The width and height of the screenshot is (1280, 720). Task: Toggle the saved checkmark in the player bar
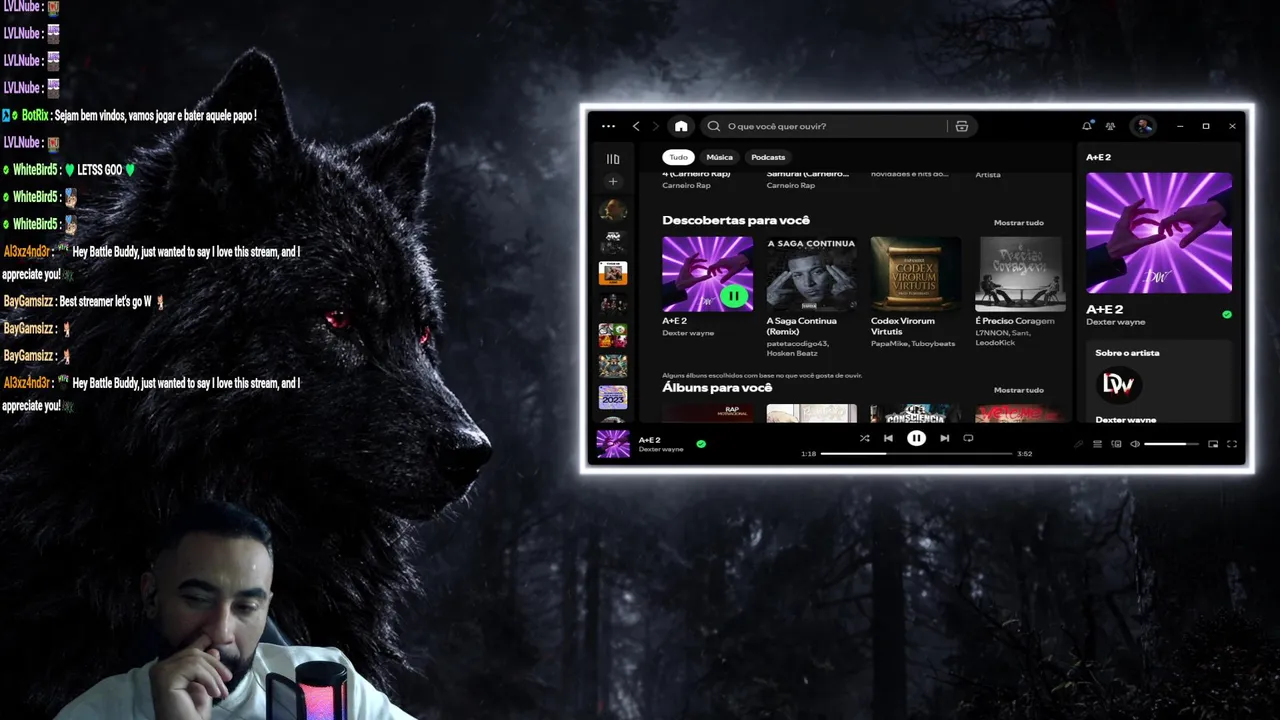[x=701, y=444]
